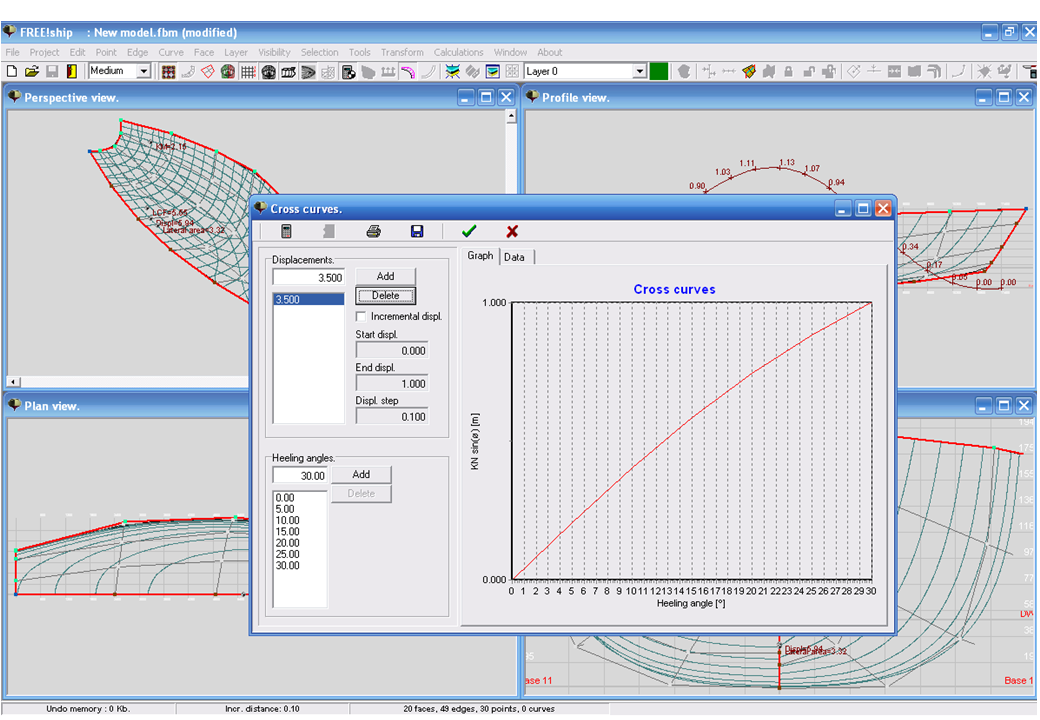The width and height of the screenshot is (1040, 720).
Task: Enable the Incremental displ. checkbox
Action: point(361,316)
